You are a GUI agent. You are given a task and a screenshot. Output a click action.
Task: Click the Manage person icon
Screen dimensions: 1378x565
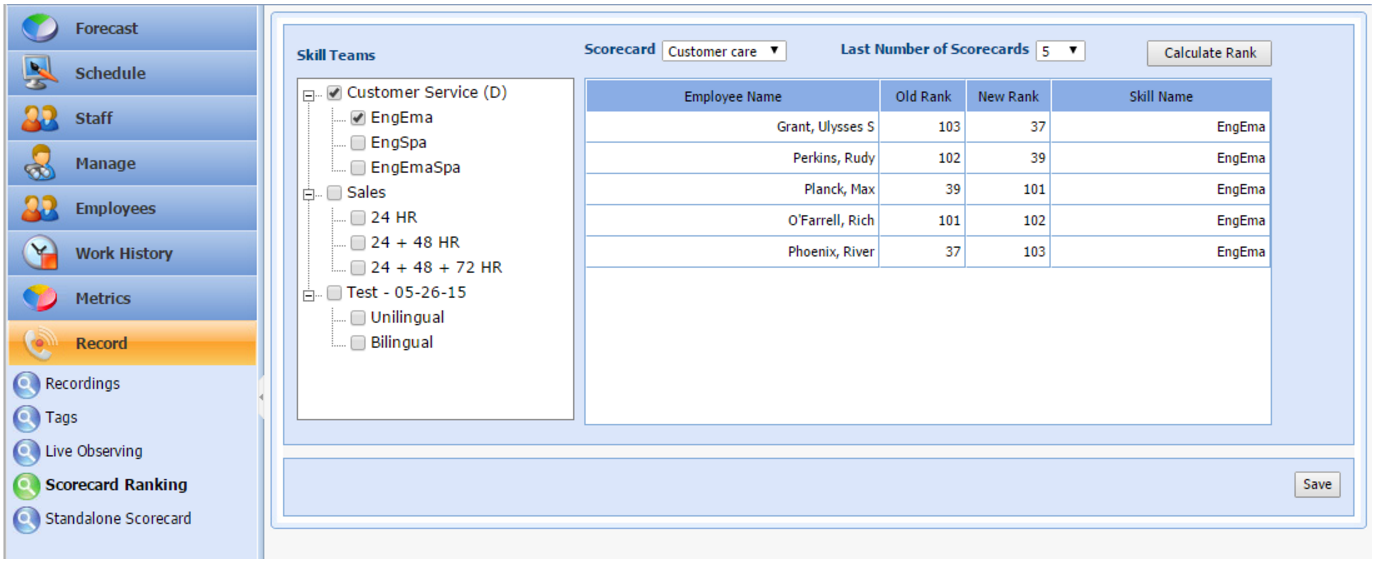[x=40, y=163]
